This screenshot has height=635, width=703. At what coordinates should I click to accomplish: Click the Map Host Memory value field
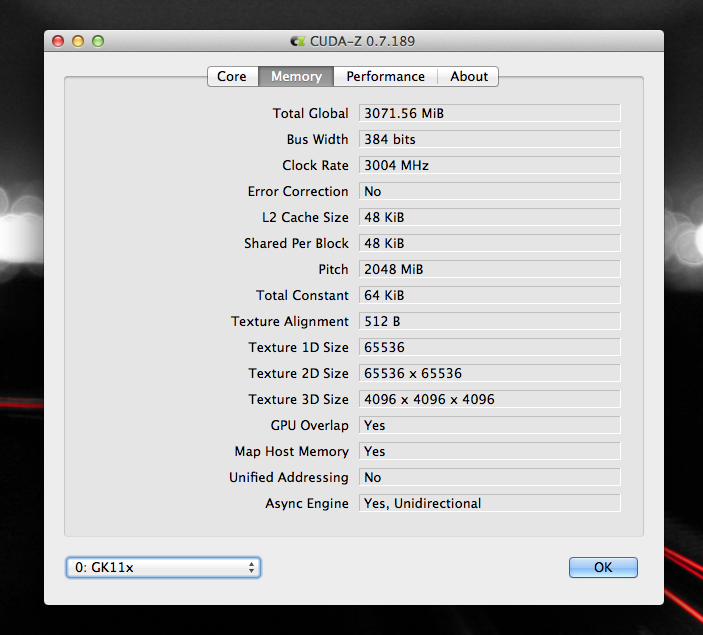coord(490,451)
